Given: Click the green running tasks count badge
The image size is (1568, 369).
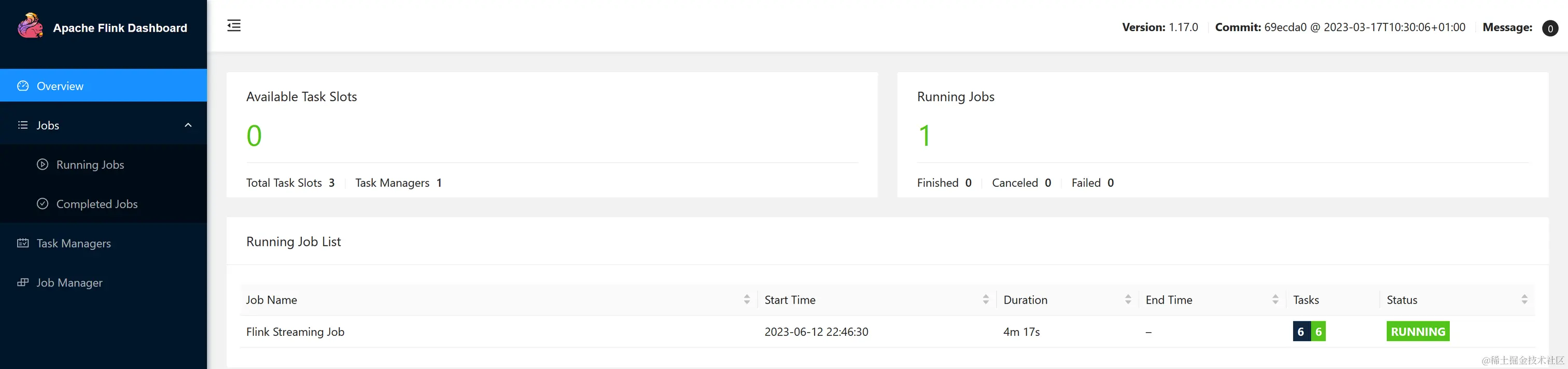Looking at the screenshot, I should 1319,331.
